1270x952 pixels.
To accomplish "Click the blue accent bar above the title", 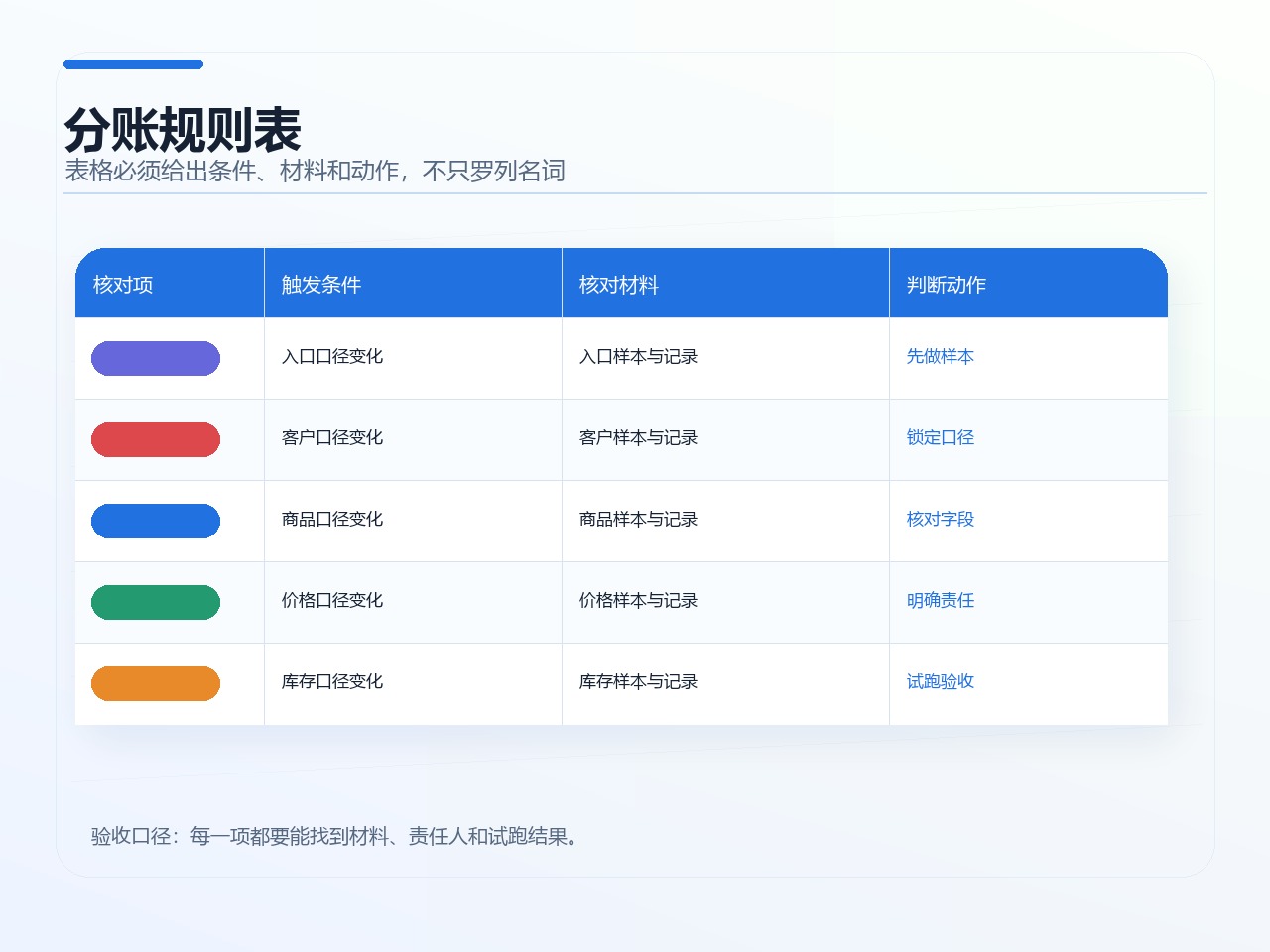I will 133,64.
